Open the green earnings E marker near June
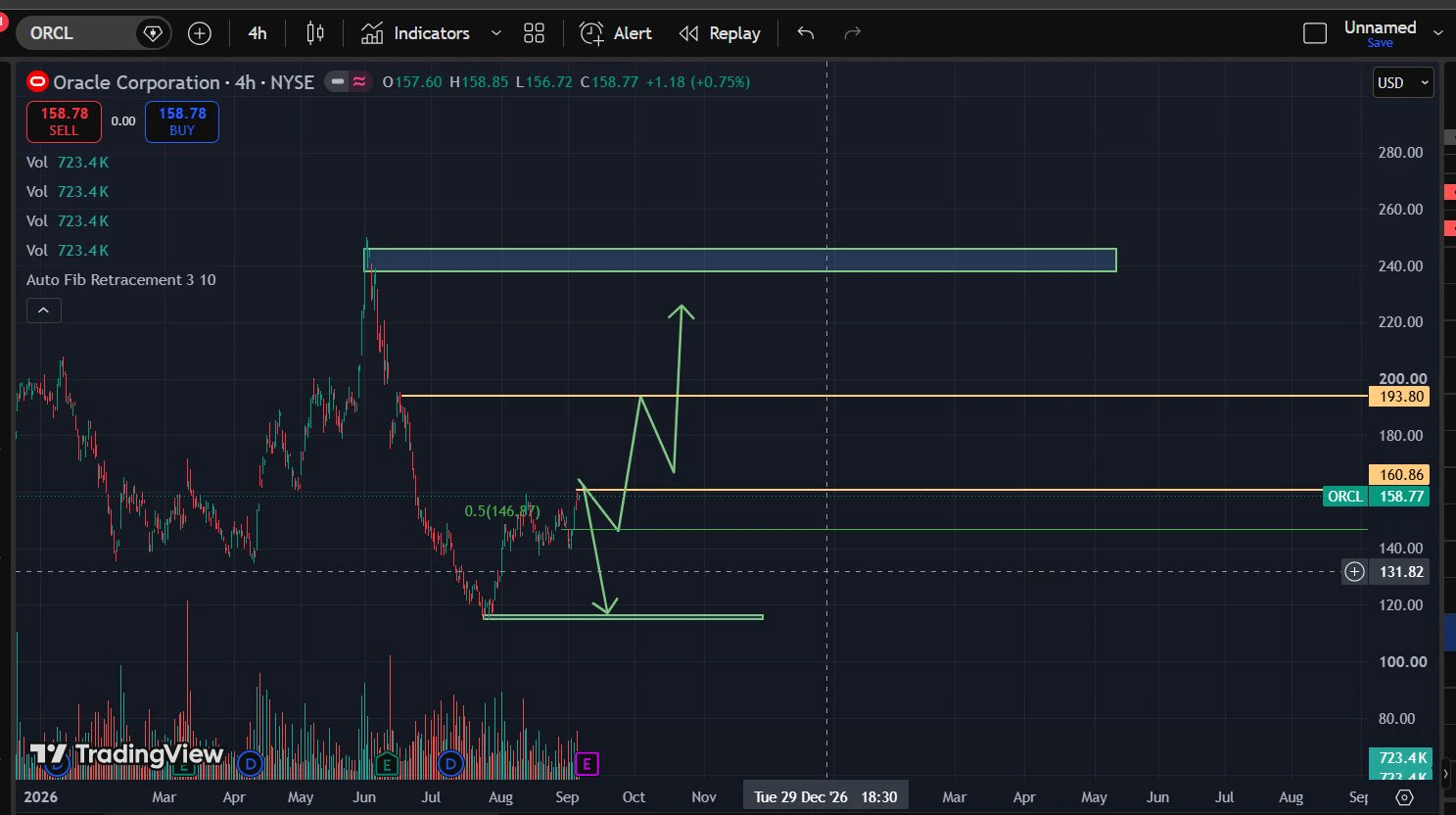 pos(387,763)
